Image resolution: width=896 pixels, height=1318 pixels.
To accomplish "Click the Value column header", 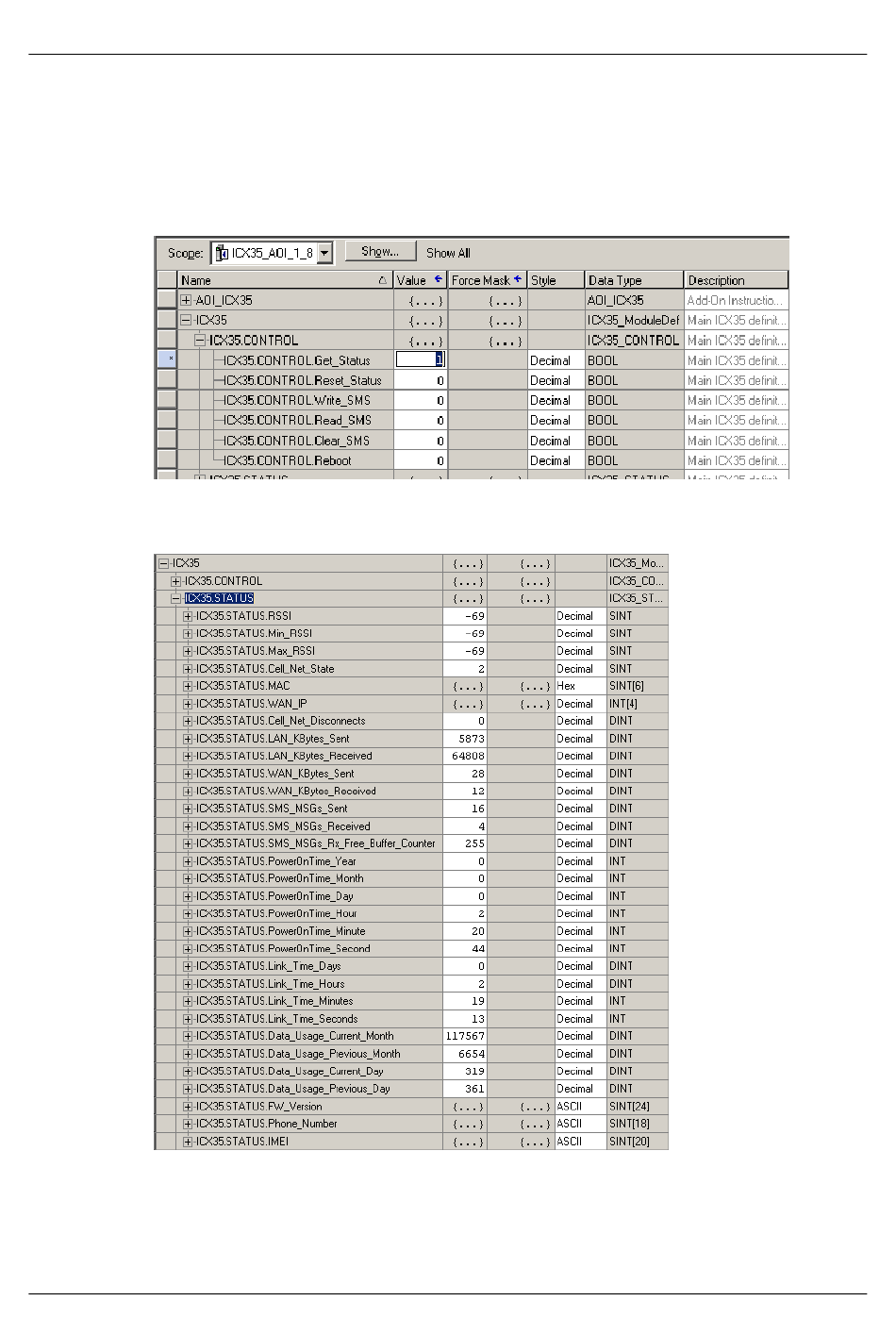I will 420,280.
